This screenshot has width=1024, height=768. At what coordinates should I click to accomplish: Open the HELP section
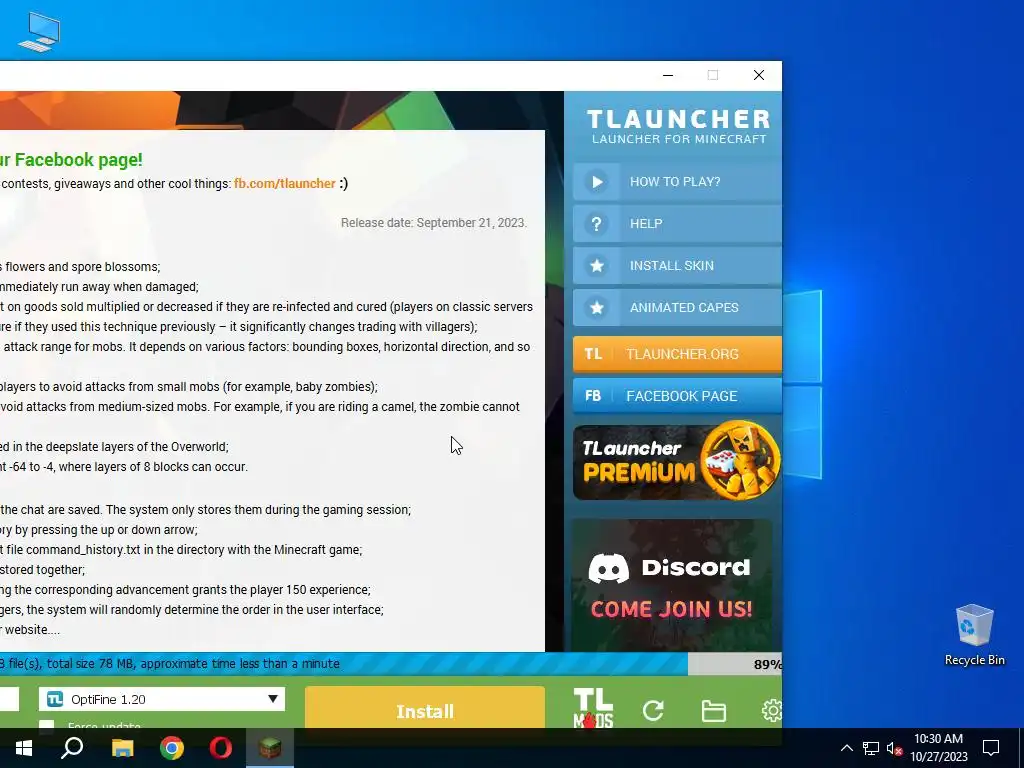677,223
